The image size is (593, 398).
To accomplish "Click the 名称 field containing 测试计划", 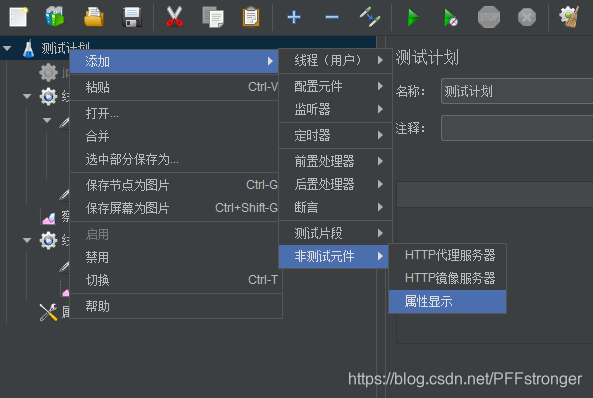I will 517,91.
